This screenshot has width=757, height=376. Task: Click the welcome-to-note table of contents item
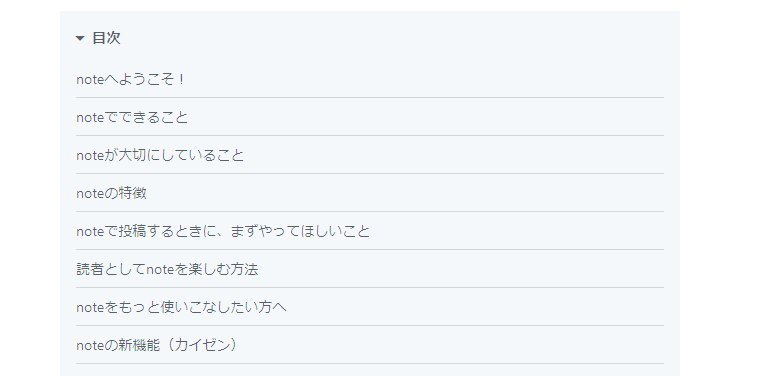130,79
